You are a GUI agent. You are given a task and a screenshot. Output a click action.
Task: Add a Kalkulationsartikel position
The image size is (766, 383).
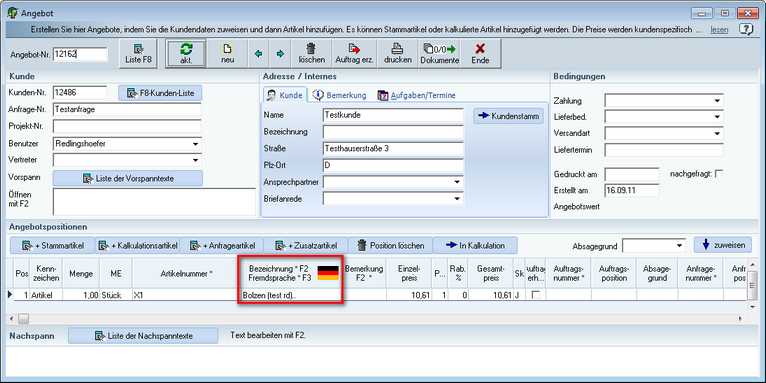coord(137,245)
